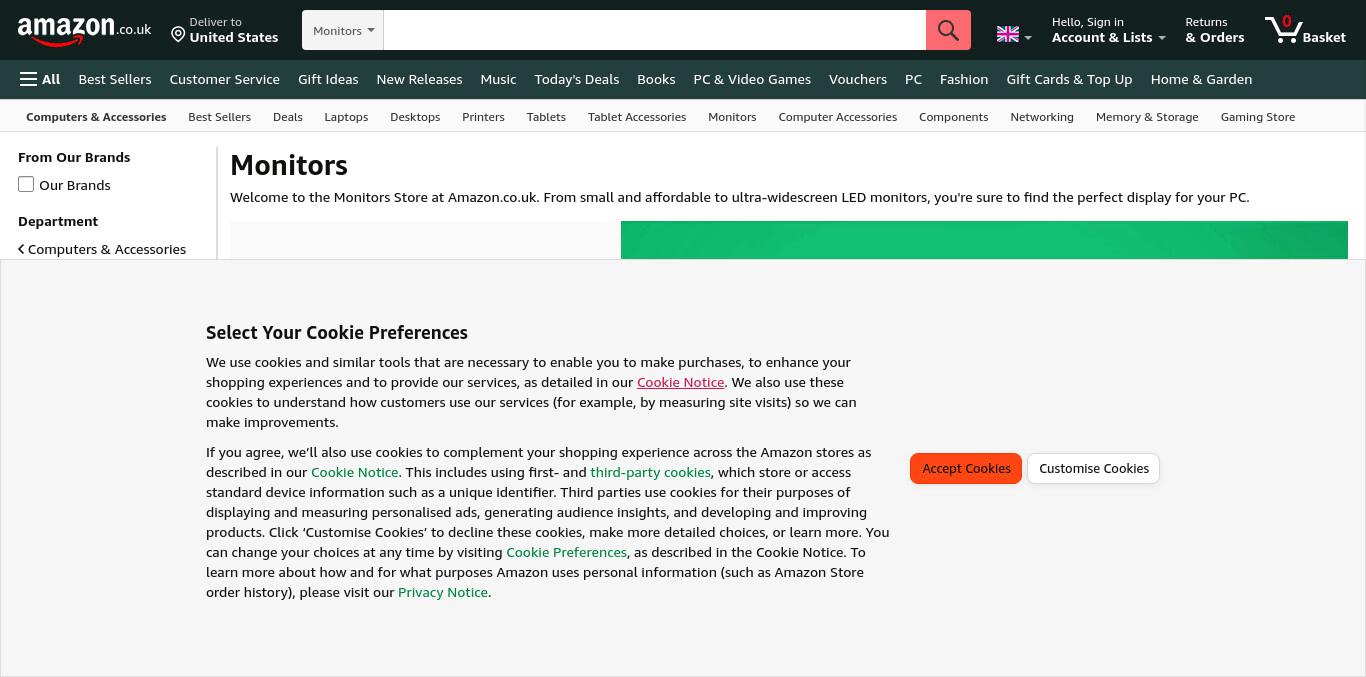Open Computer Accessories subcategory
The image size is (1366, 677).
[x=837, y=117]
